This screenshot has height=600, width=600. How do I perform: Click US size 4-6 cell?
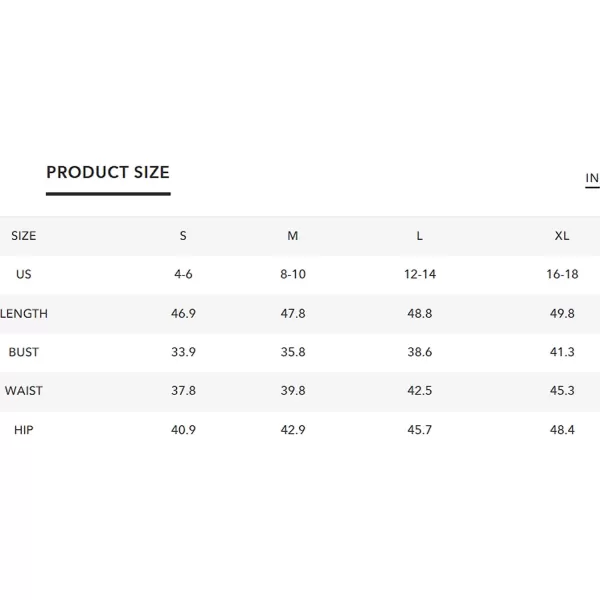[183, 274]
